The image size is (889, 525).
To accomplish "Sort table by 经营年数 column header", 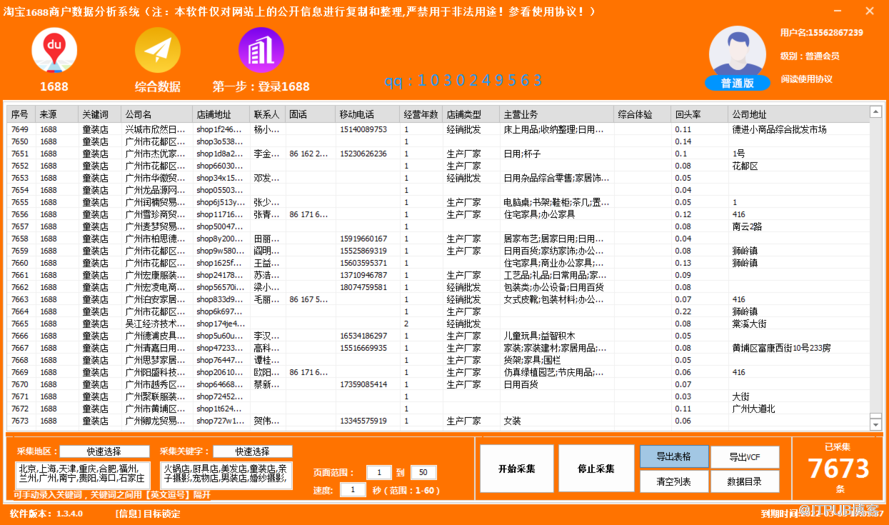I will pos(420,115).
